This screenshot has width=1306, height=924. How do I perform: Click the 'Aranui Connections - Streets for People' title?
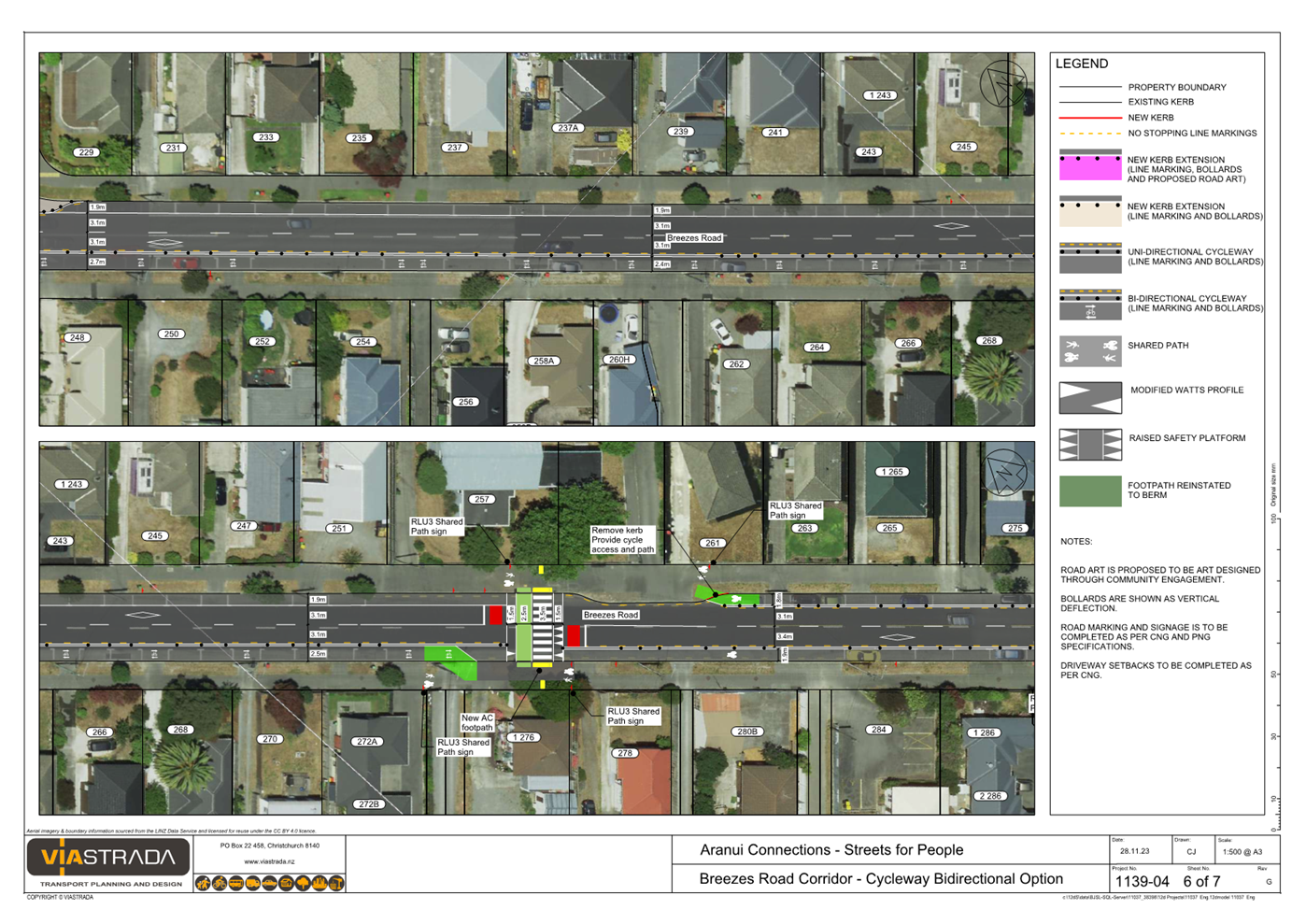pos(831,850)
